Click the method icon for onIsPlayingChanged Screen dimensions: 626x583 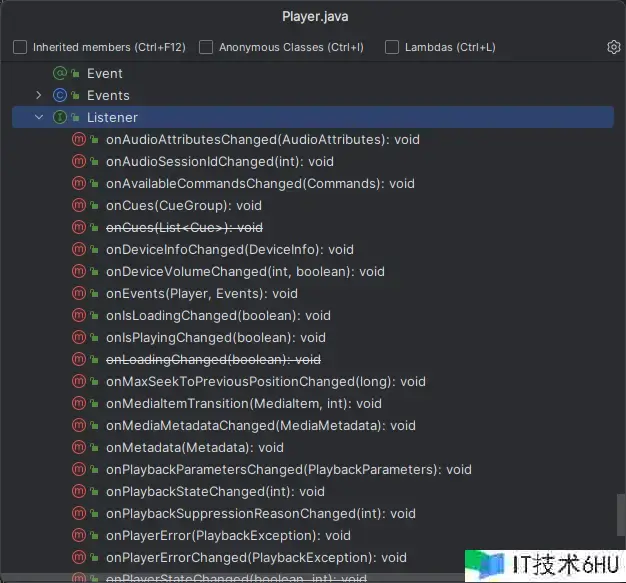click(x=79, y=337)
